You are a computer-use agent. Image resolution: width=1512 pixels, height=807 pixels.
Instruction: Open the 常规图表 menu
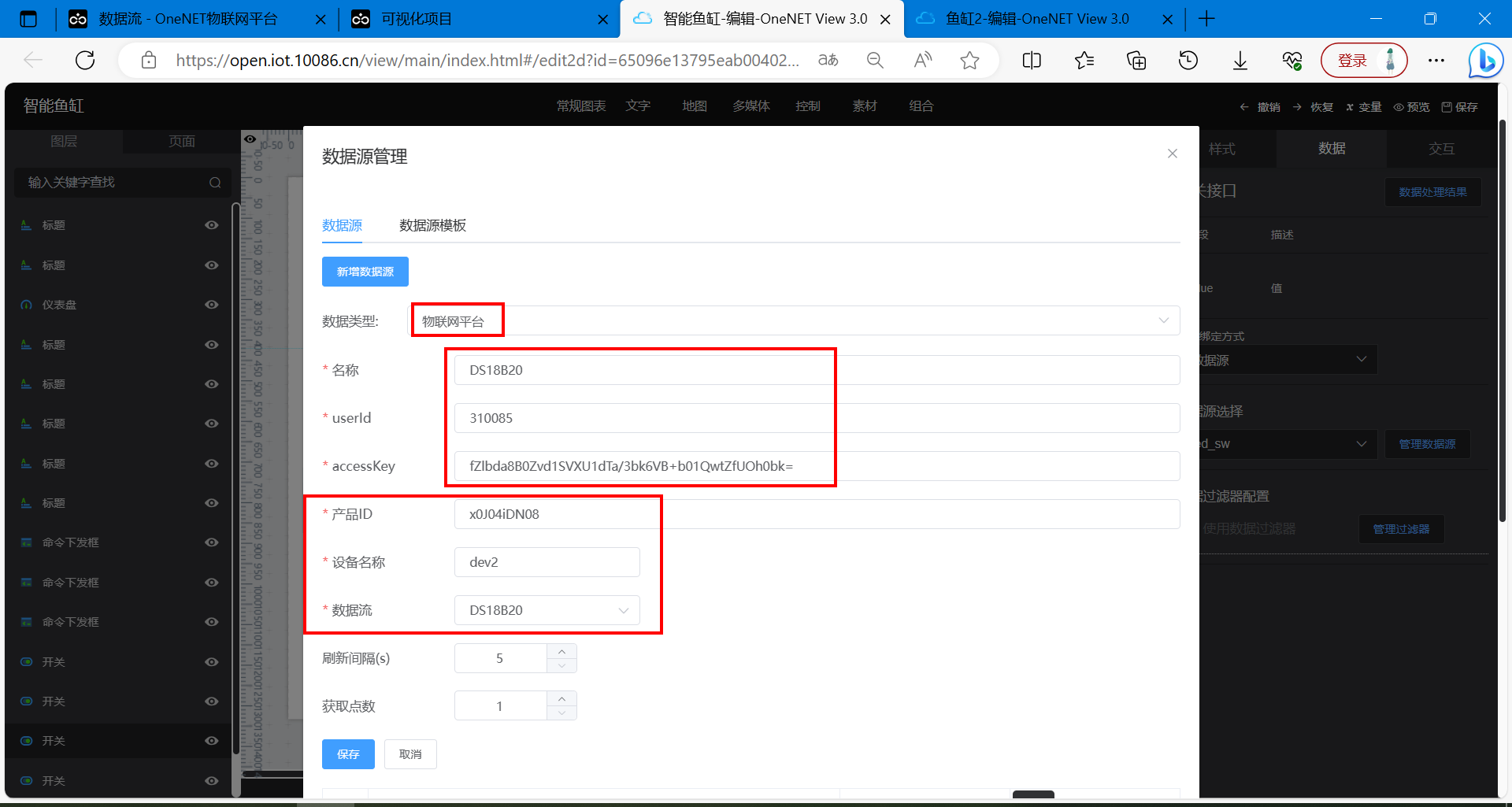tap(581, 106)
